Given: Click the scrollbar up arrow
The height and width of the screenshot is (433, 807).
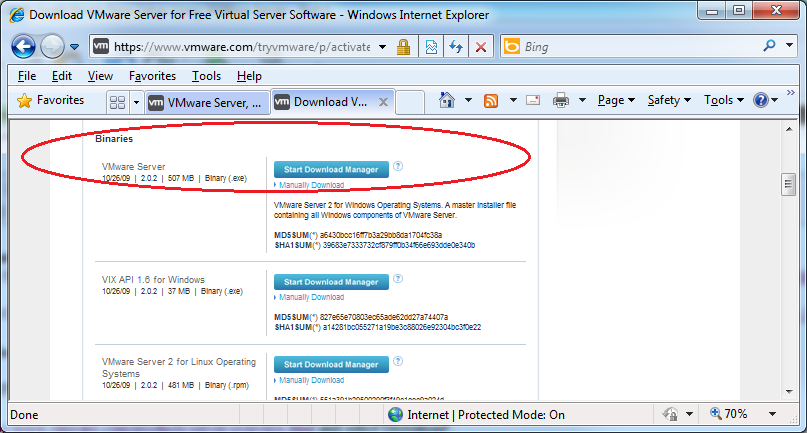Looking at the screenshot, I should pos(789,129).
